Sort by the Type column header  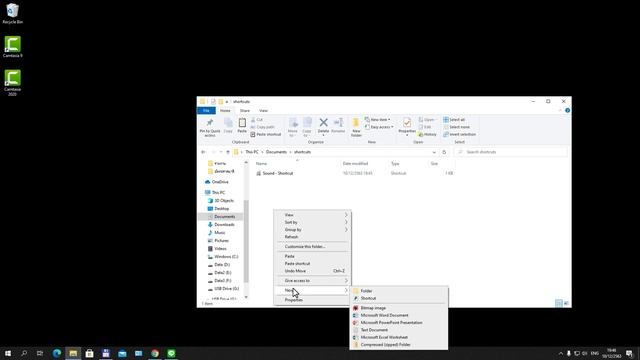click(395, 164)
